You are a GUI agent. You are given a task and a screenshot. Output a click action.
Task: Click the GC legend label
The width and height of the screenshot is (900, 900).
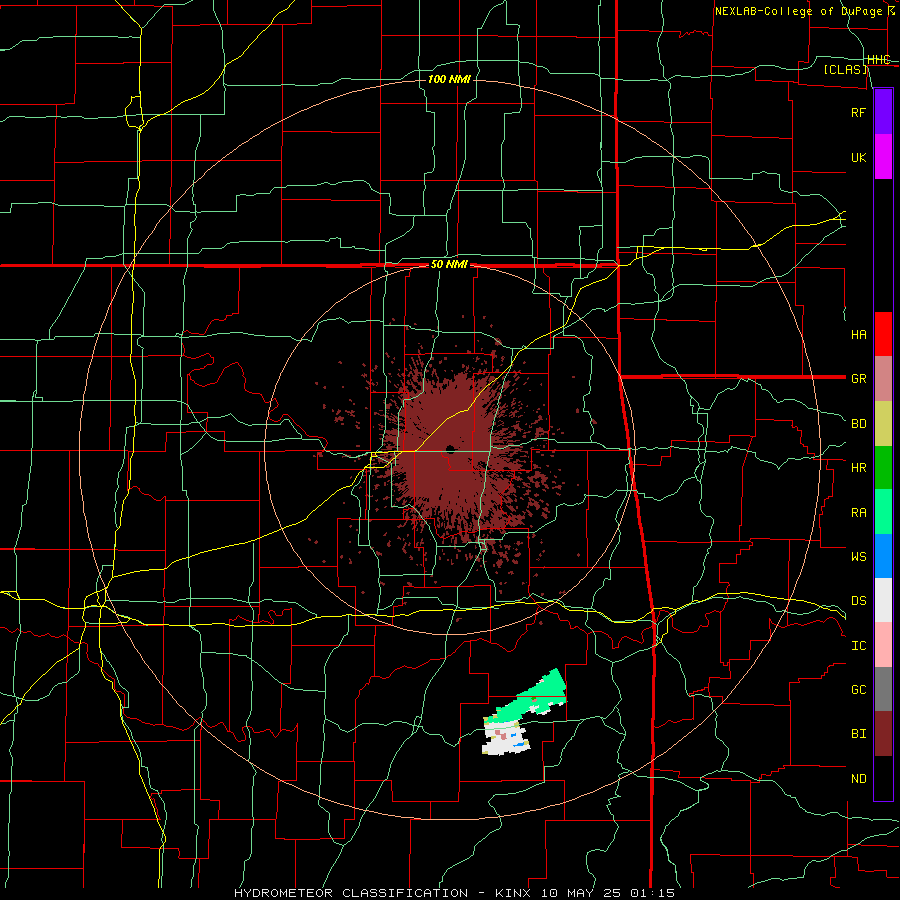858,689
